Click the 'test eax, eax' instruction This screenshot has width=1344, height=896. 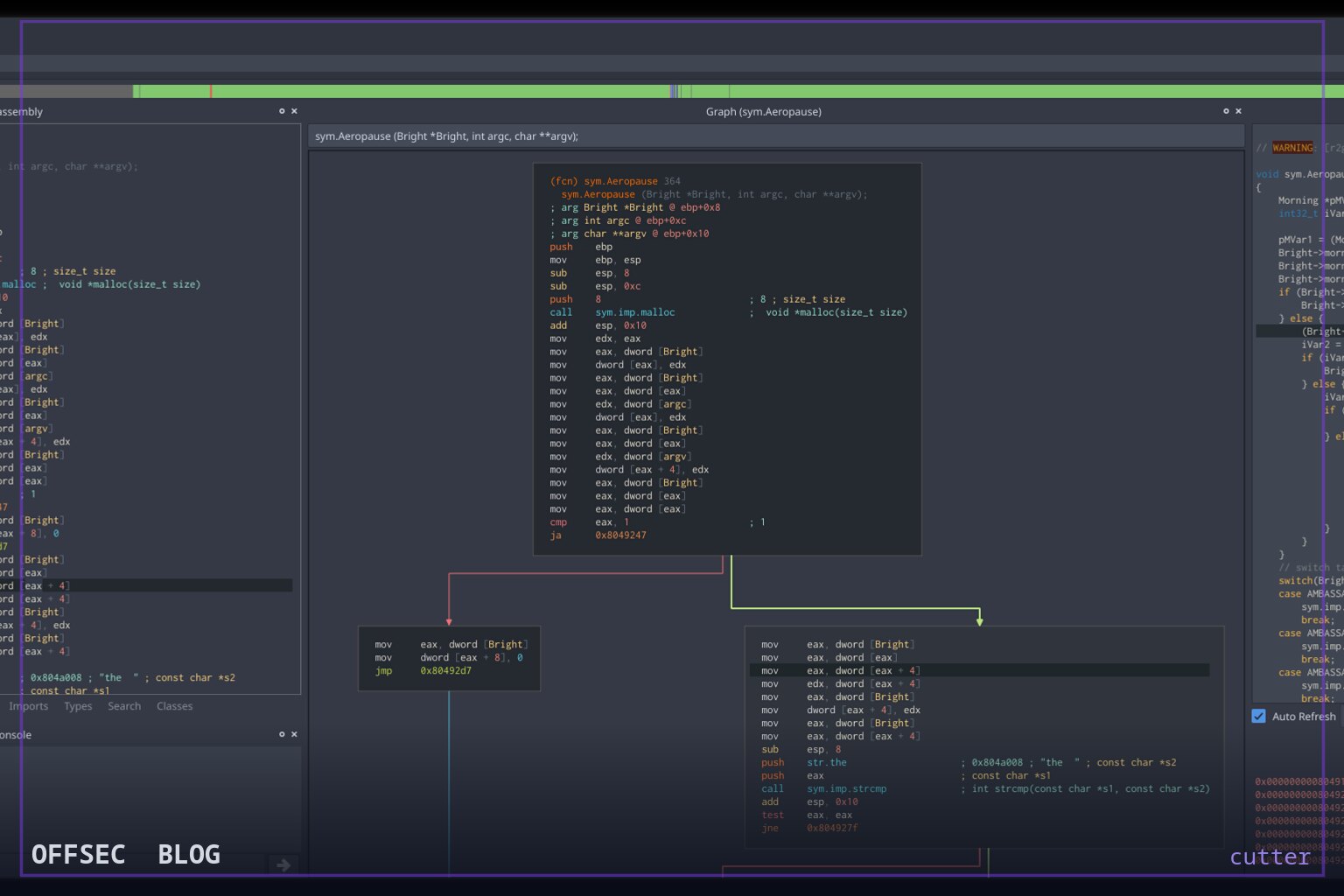807,815
